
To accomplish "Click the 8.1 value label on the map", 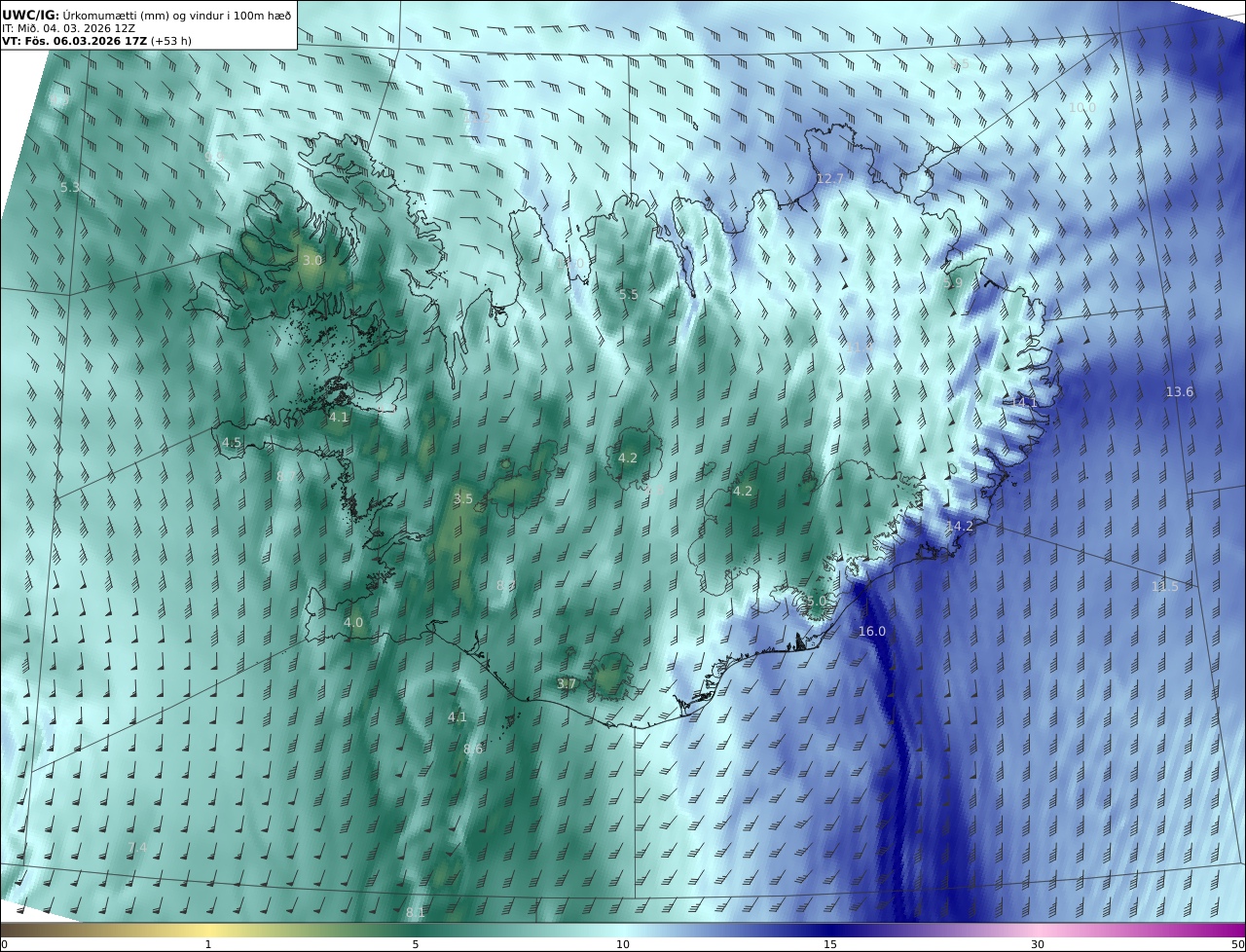I will click(416, 913).
